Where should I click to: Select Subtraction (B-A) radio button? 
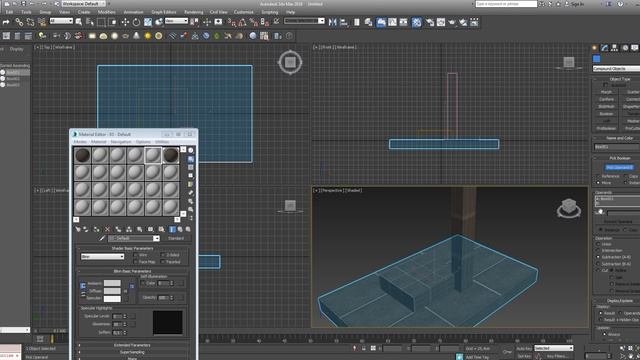[598, 264]
